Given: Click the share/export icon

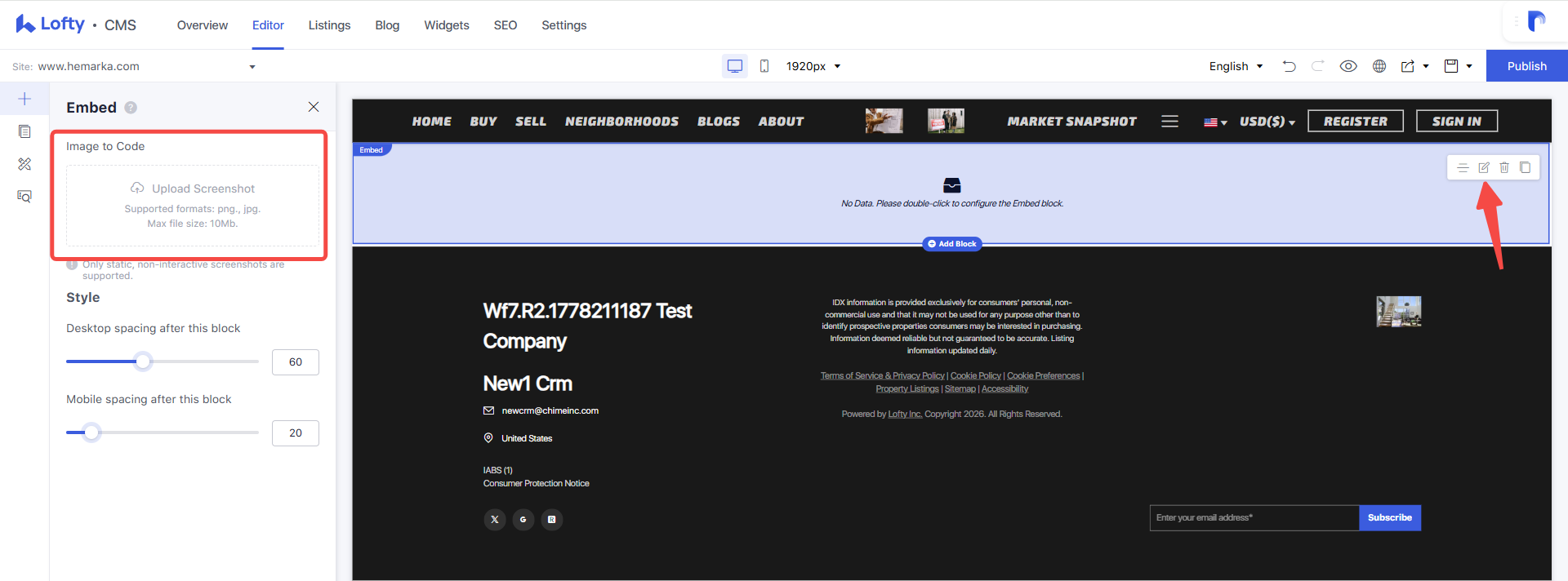Looking at the screenshot, I should coord(1408,66).
